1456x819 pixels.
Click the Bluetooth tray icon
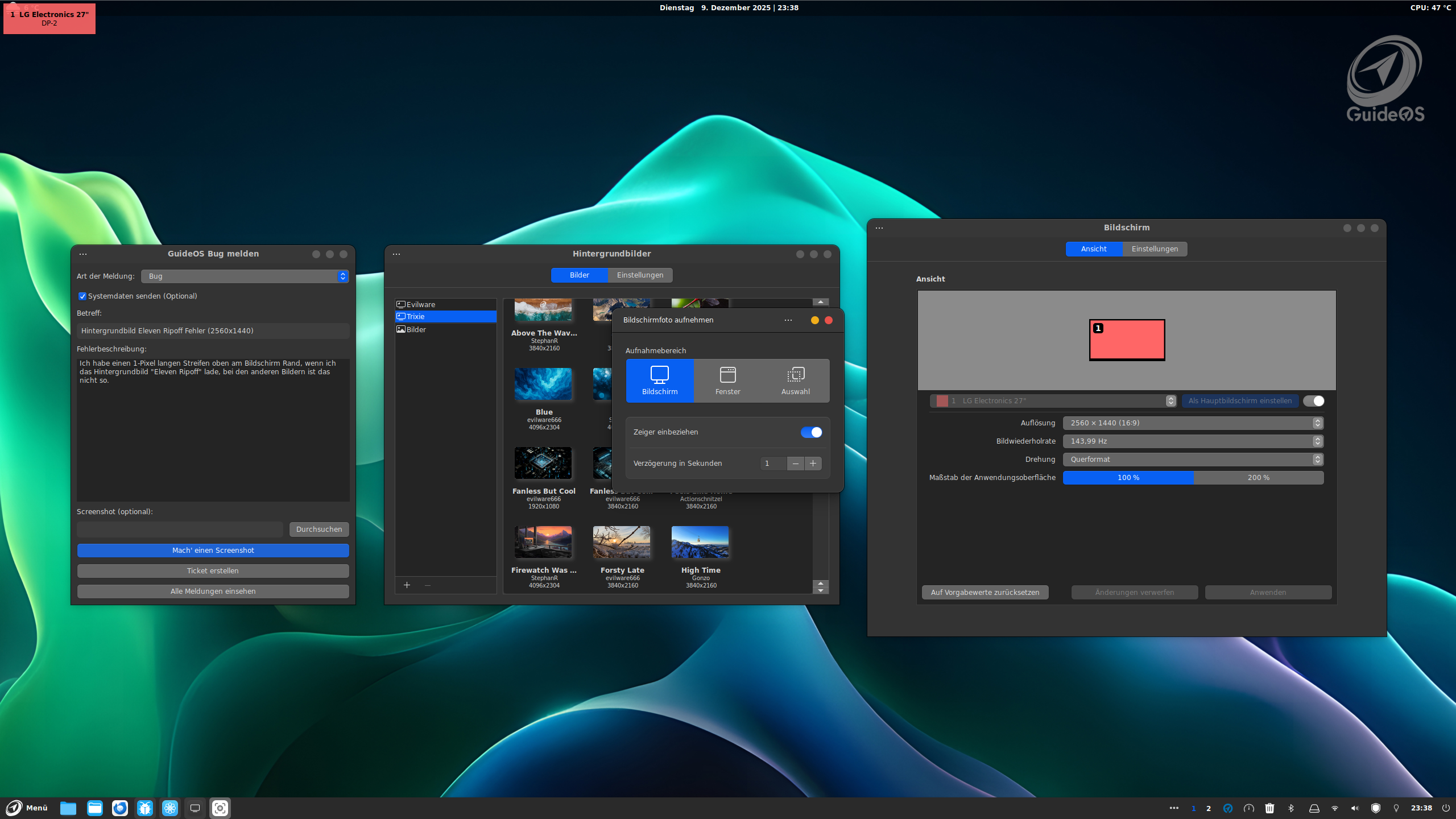tap(1291, 808)
